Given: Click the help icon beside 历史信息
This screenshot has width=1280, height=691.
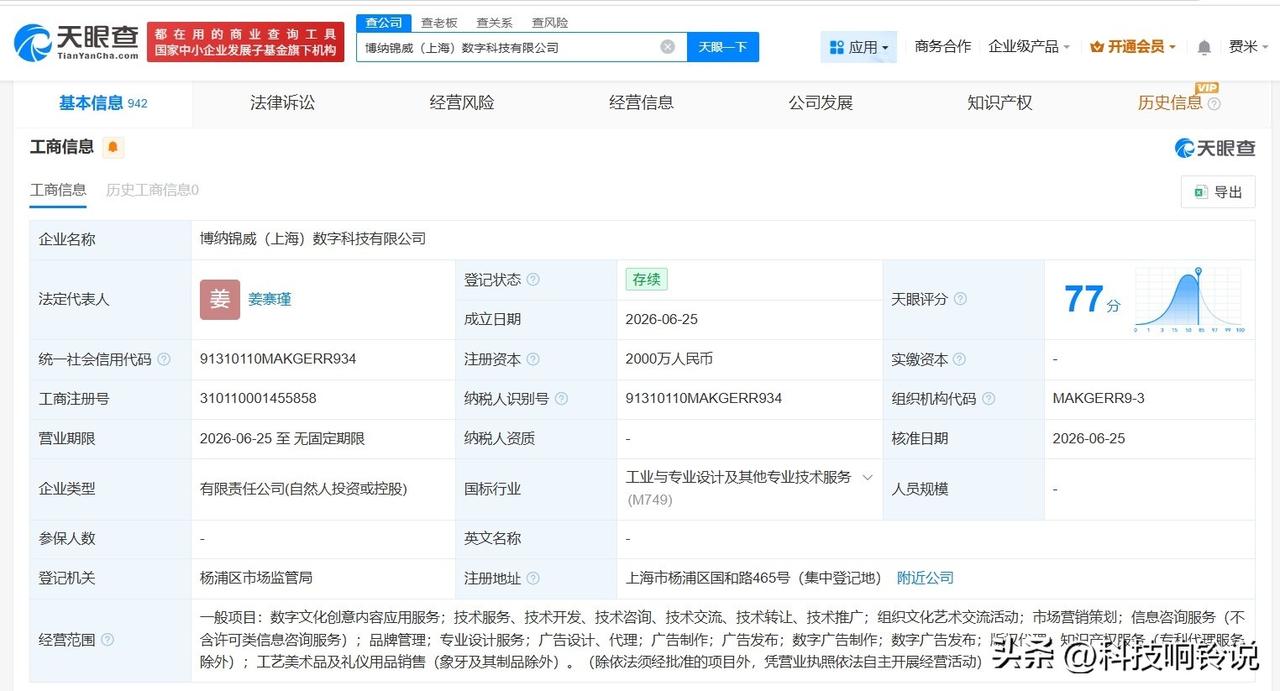Looking at the screenshot, I should [1214, 103].
